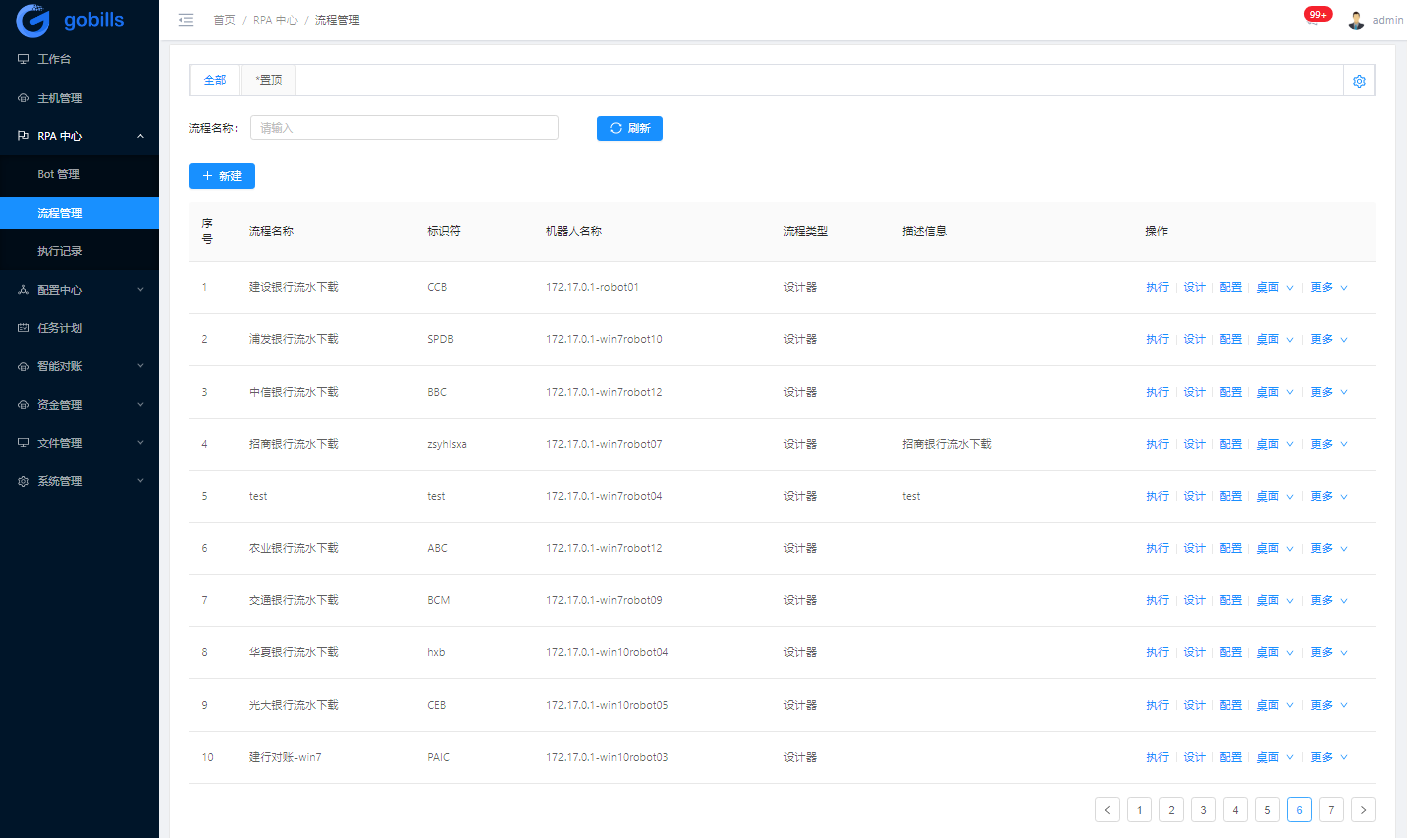Click the 刷新 refresh button
1407x838 pixels.
pyautogui.click(x=629, y=128)
